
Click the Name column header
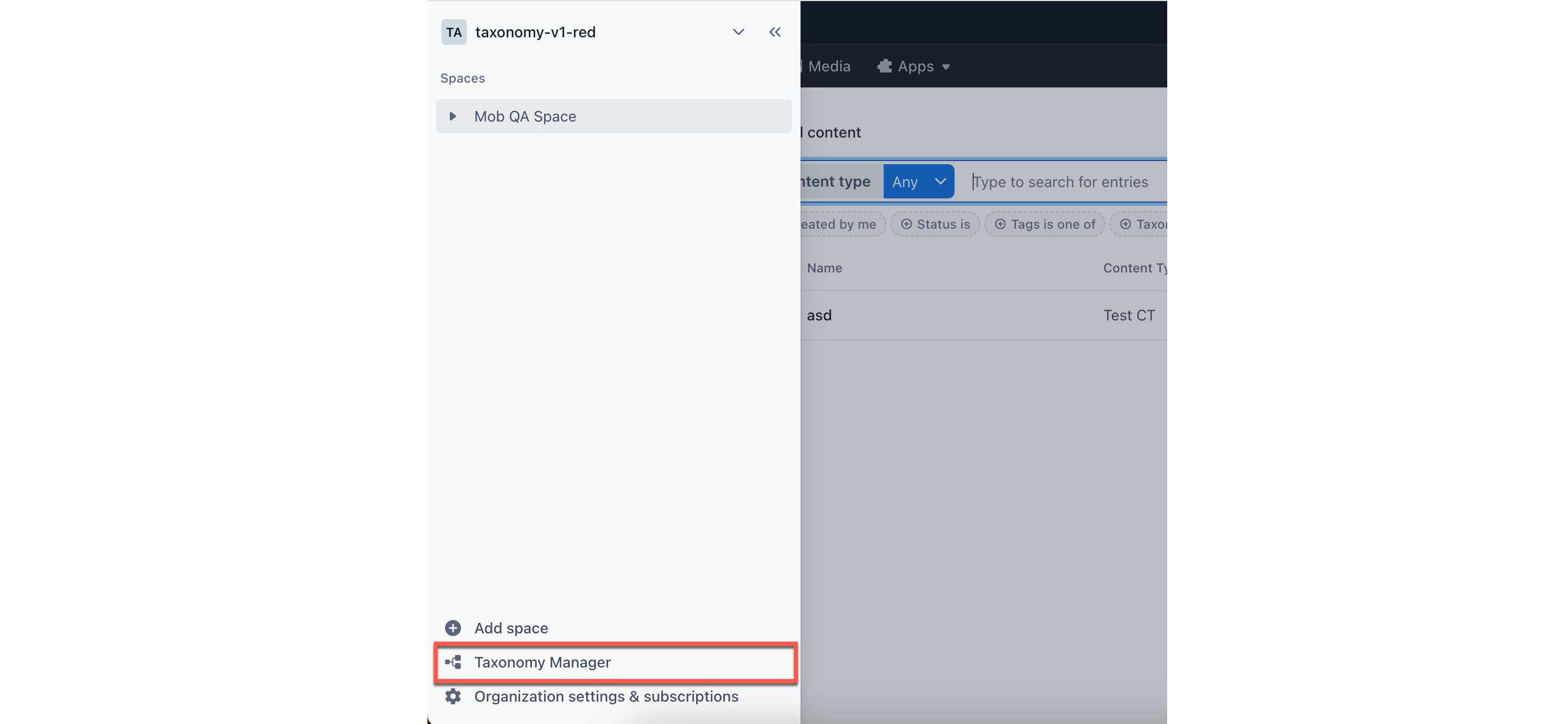[x=824, y=268]
